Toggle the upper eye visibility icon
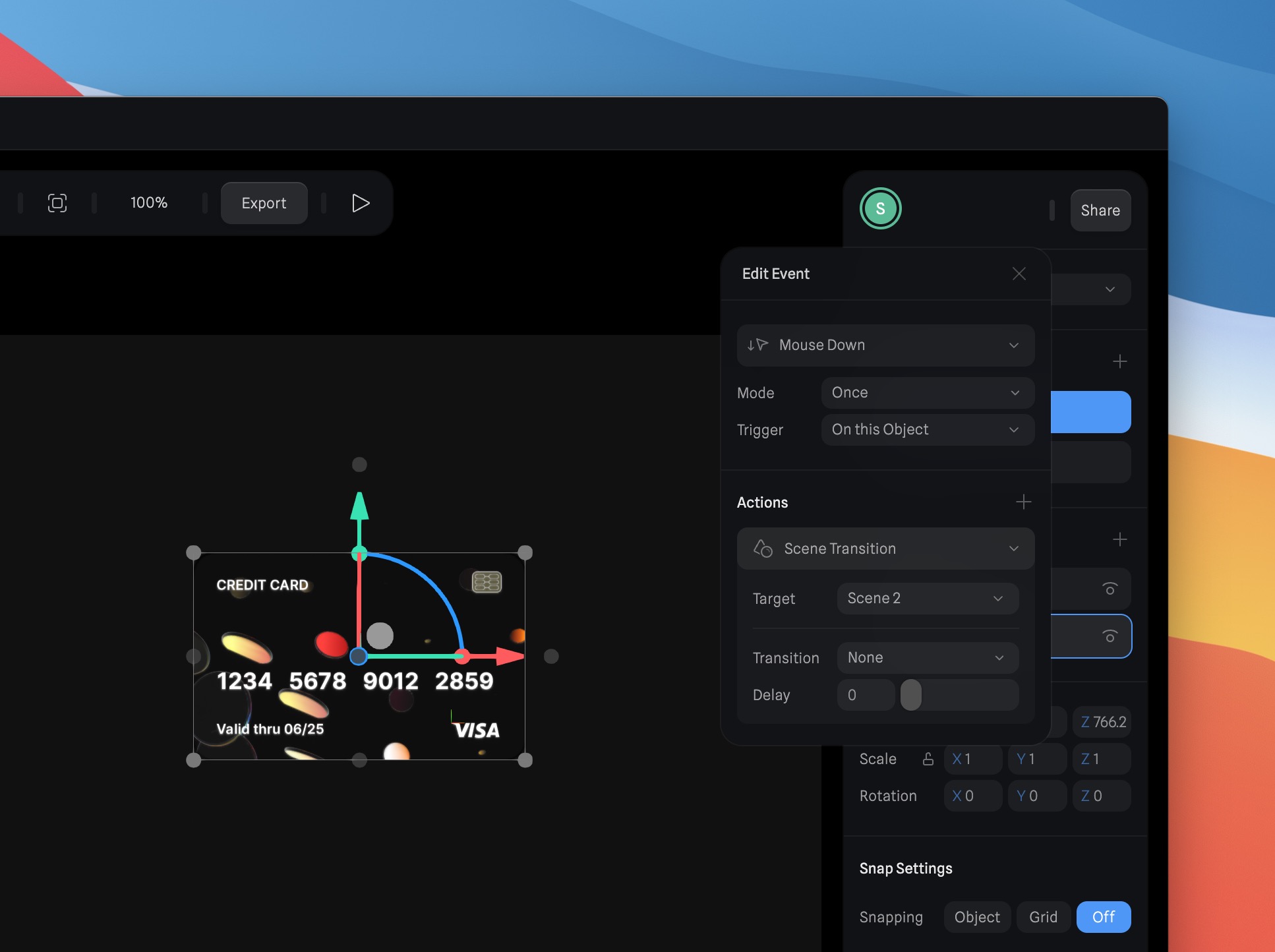Image resolution: width=1275 pixels, height=952 pixels. [x=1110, y=589]
